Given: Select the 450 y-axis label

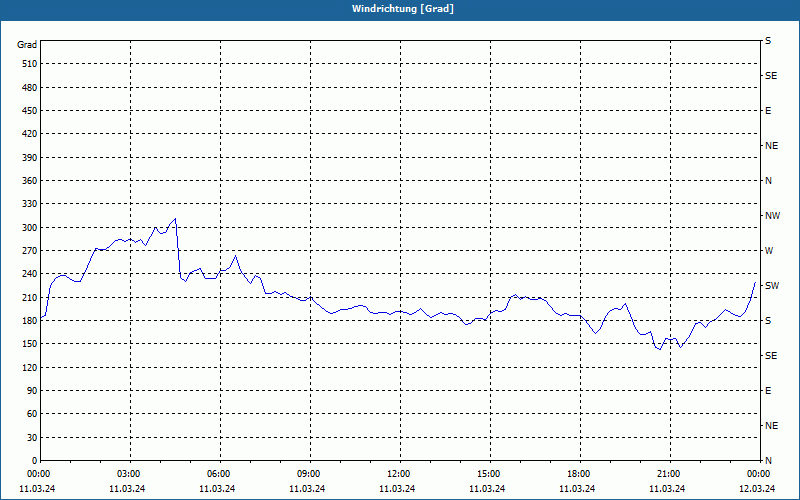Looking at the screenshot, I should coord(30,111).
